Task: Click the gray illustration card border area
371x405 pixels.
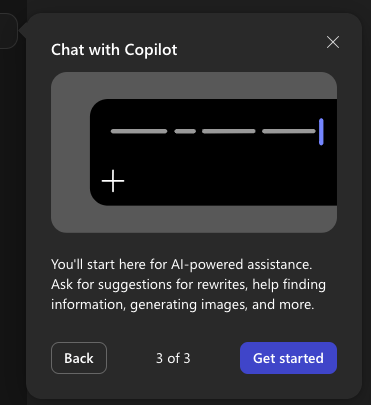Action: click(x=194, y=85)
